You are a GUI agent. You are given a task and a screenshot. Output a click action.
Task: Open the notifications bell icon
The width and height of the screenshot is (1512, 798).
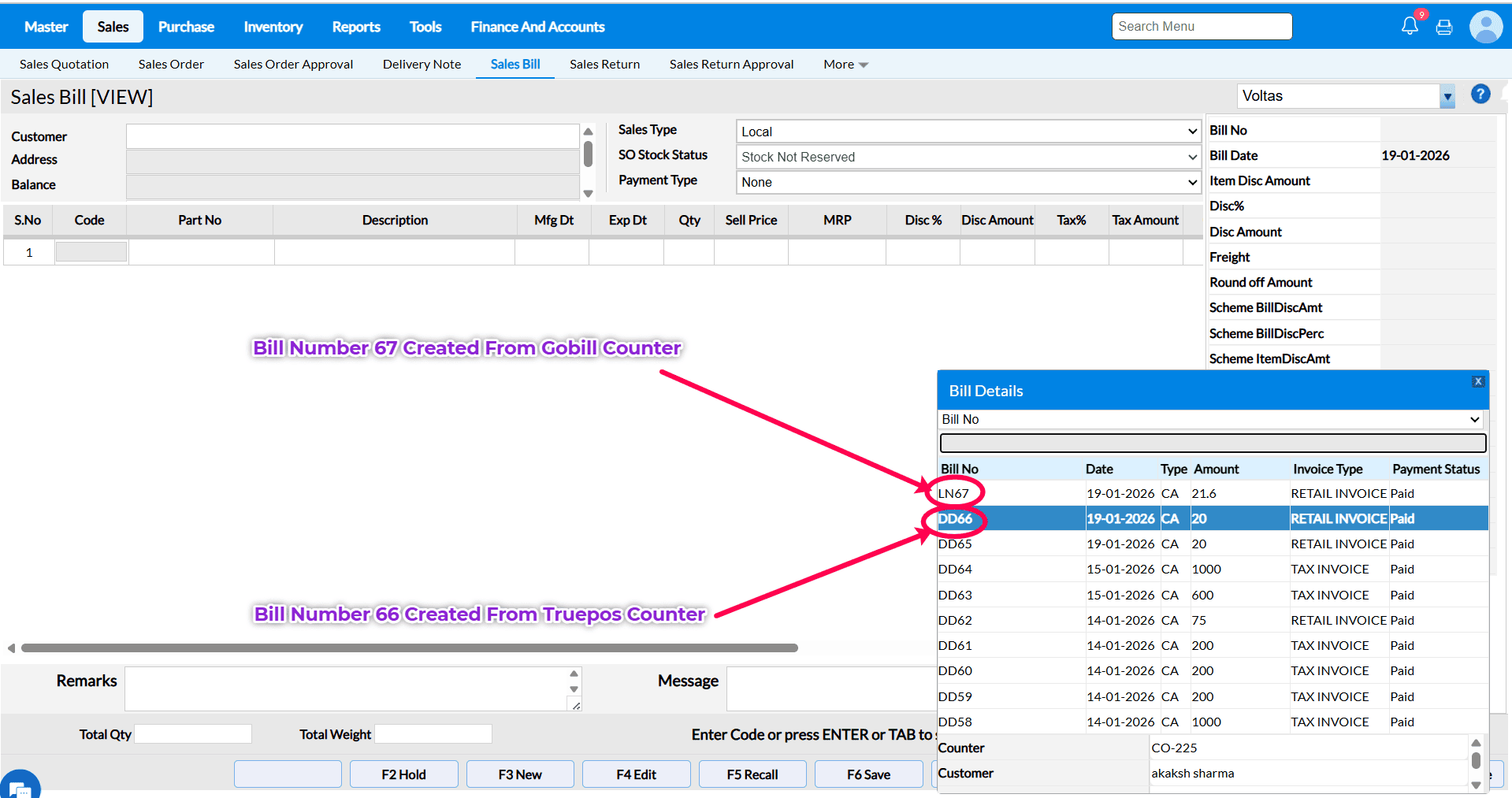point(1410,26)
